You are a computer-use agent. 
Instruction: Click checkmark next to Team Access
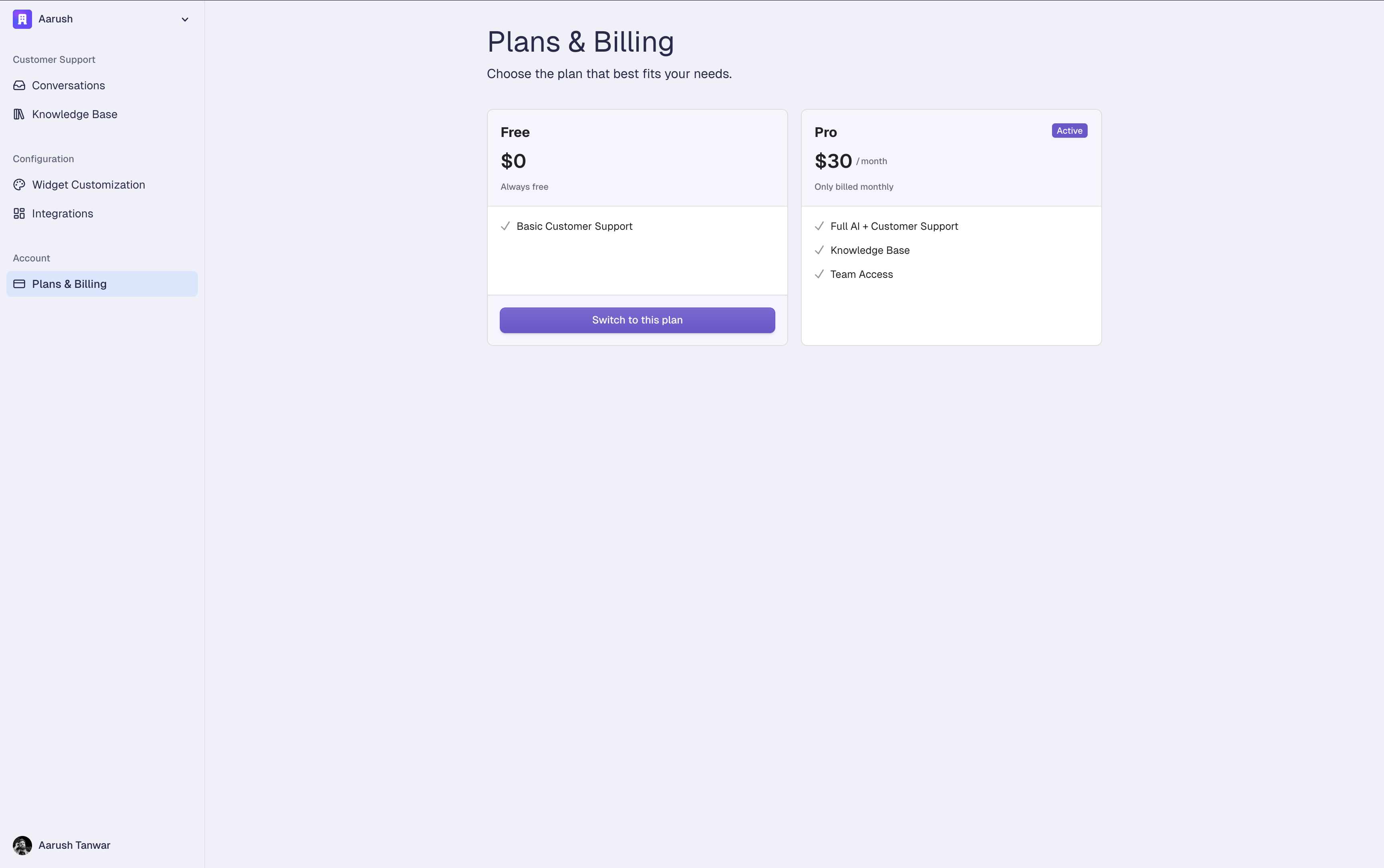point(819,274)
